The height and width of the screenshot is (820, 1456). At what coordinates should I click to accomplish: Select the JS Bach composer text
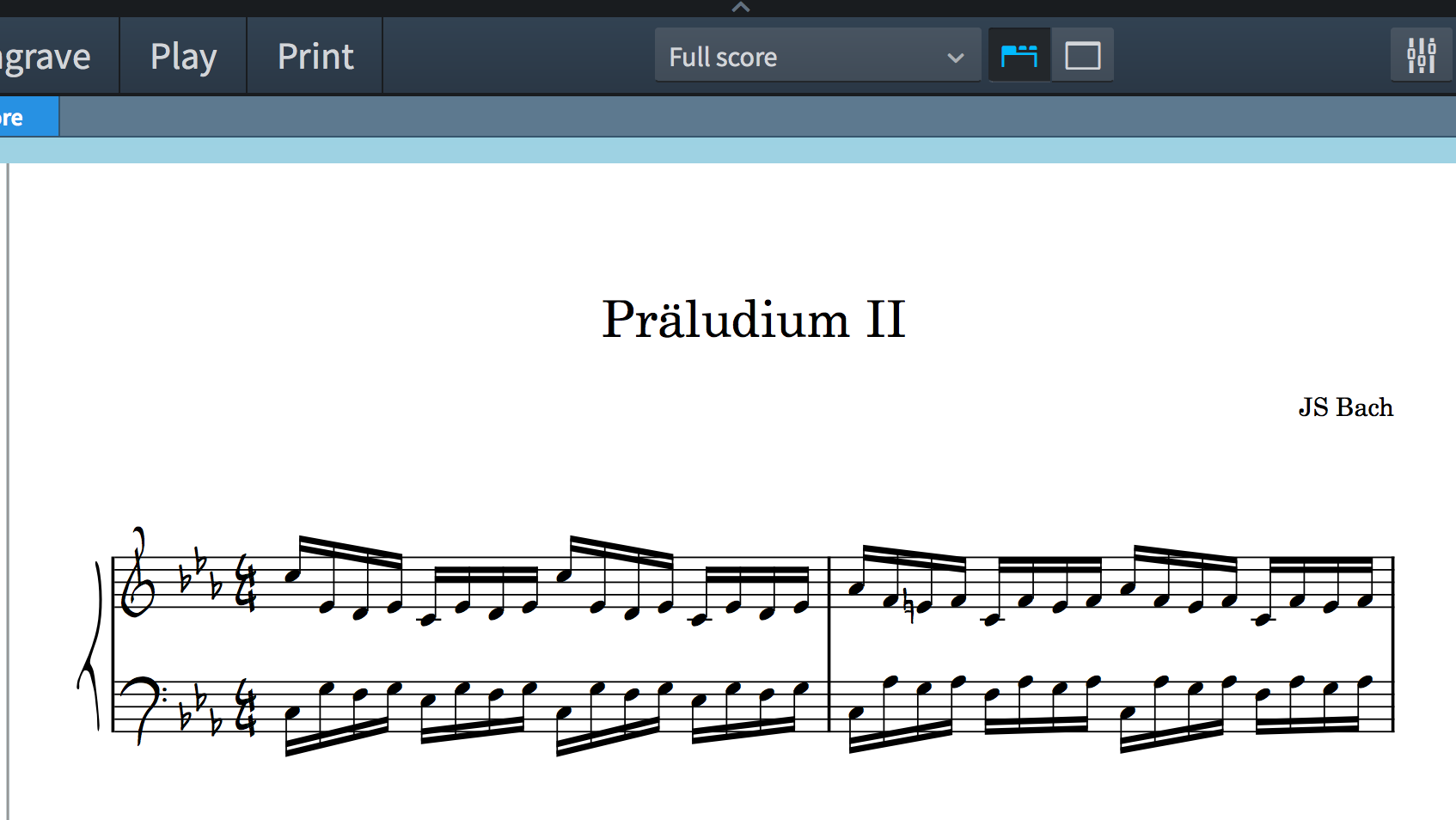(x=1345, y=407)
